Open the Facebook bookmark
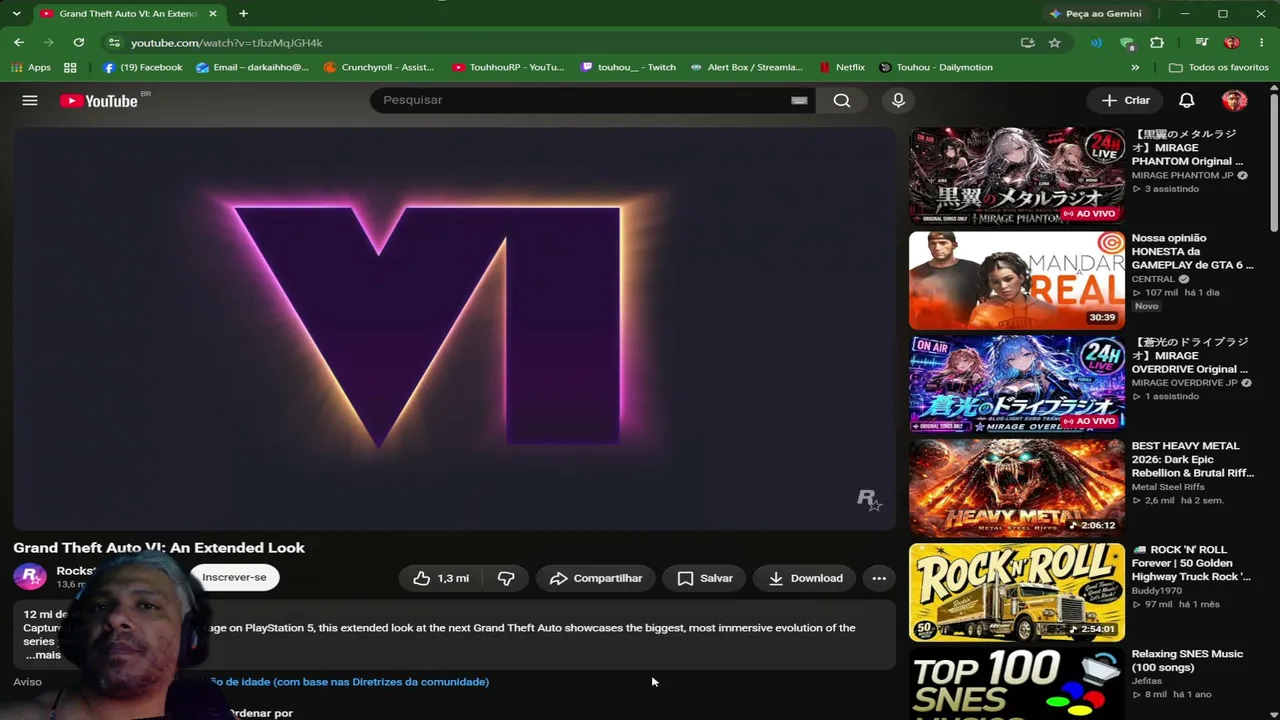Image resolution: width=1280 pixels, height=720 pixels. 143,67
